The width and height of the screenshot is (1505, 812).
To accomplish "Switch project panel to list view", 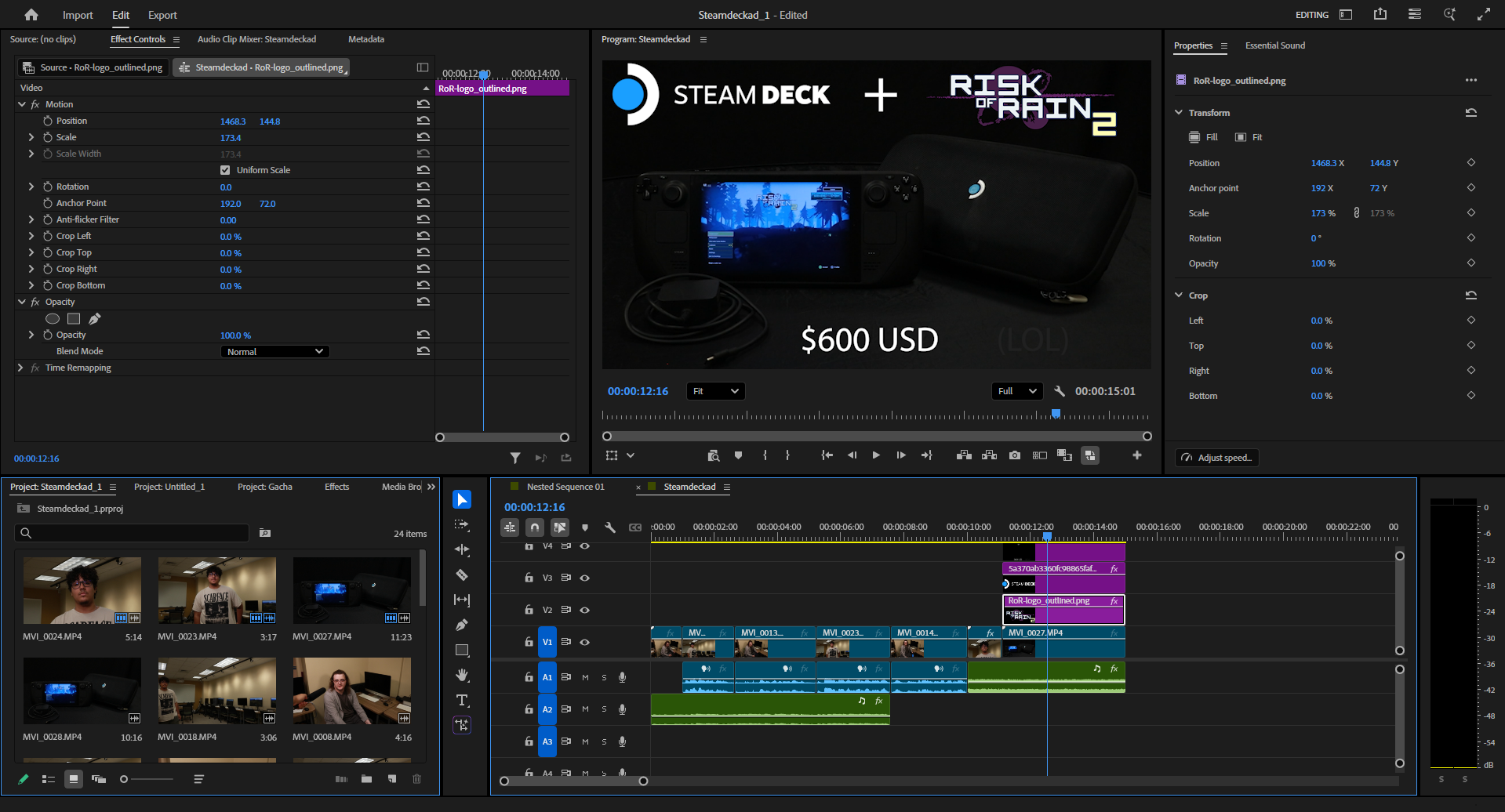I will click(x=49, y=779).
